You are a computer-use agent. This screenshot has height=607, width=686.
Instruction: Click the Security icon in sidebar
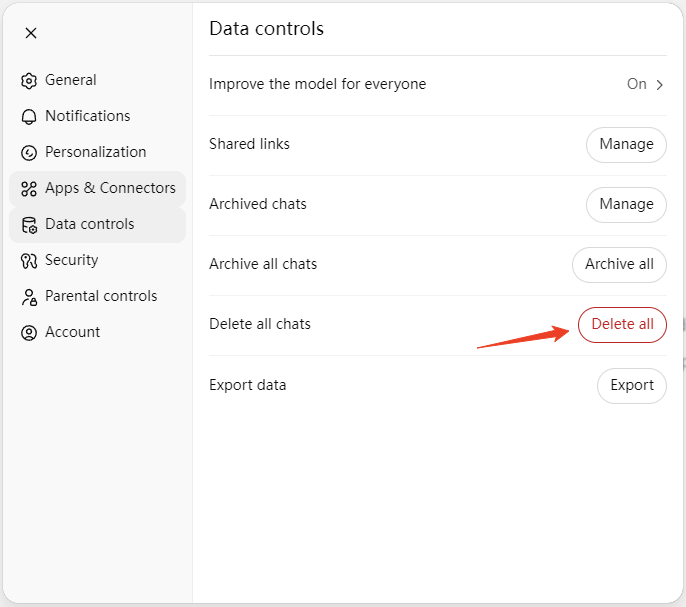[29, 261]
